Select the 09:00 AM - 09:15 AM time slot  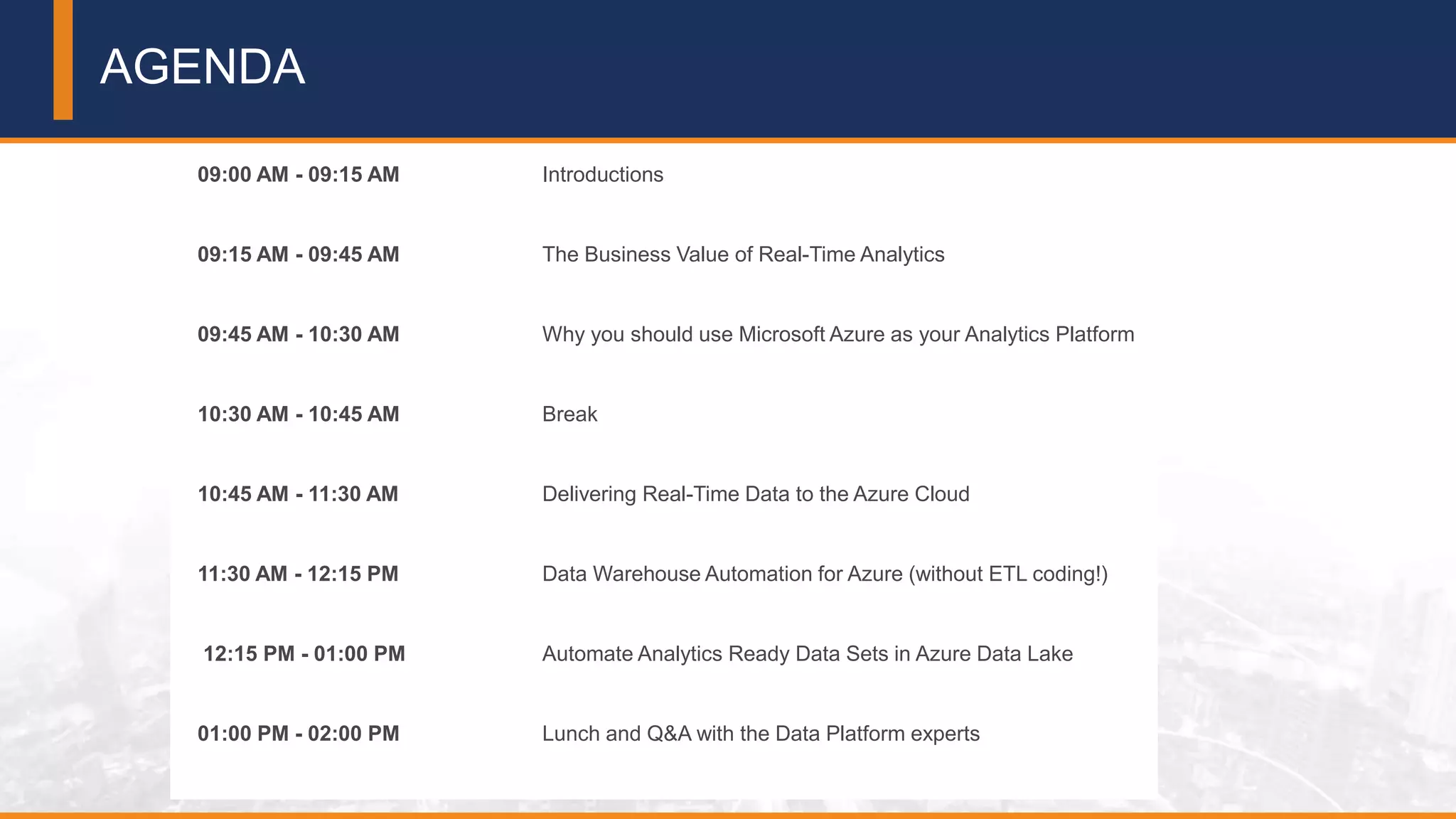[298, 174]
